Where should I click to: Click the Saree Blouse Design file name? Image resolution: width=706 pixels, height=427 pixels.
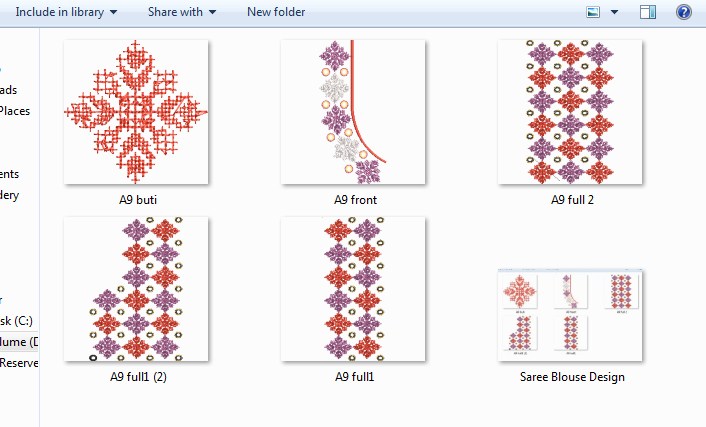572,377
